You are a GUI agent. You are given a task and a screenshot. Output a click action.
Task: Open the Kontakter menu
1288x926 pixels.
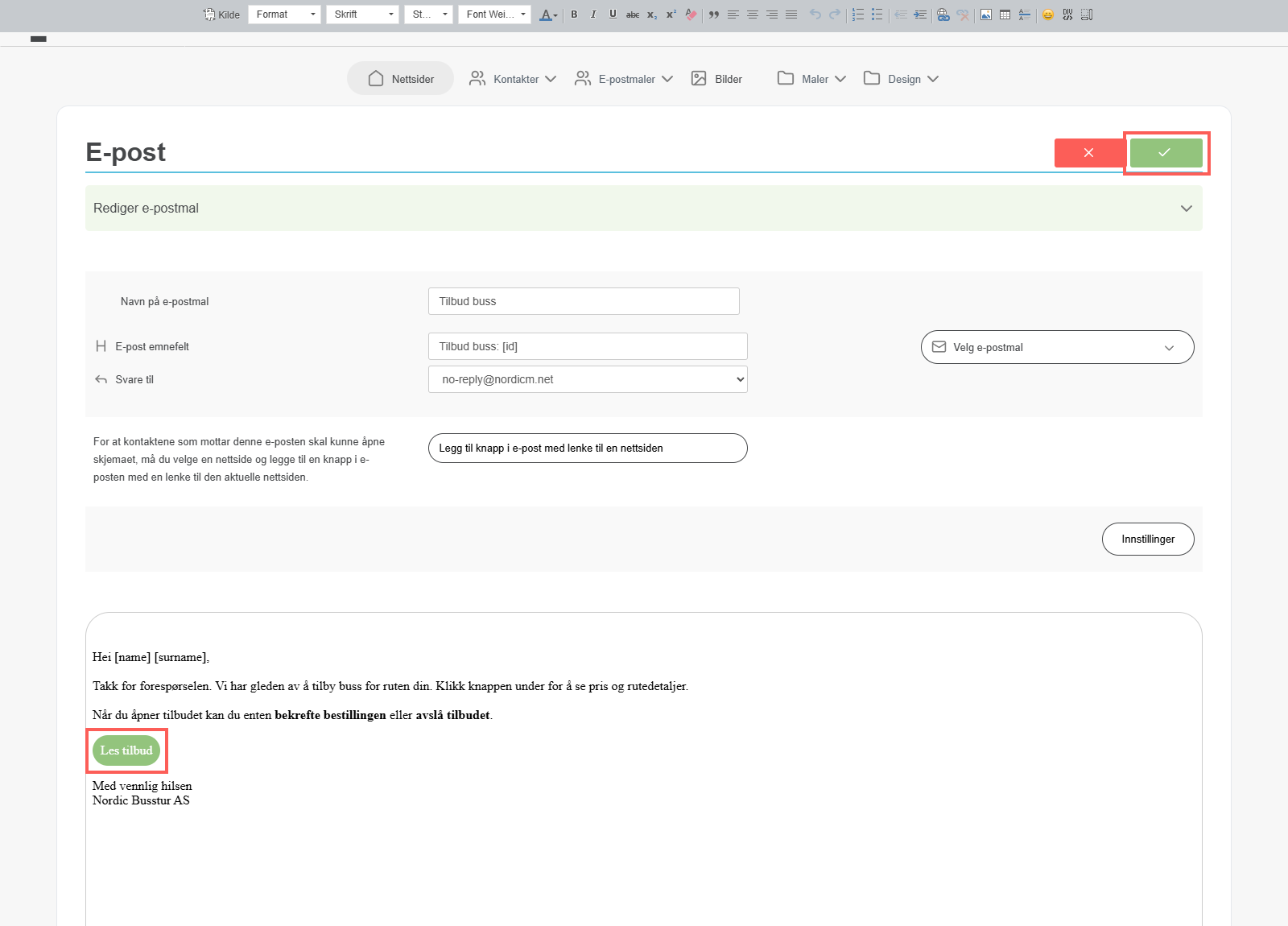(513, 79)
